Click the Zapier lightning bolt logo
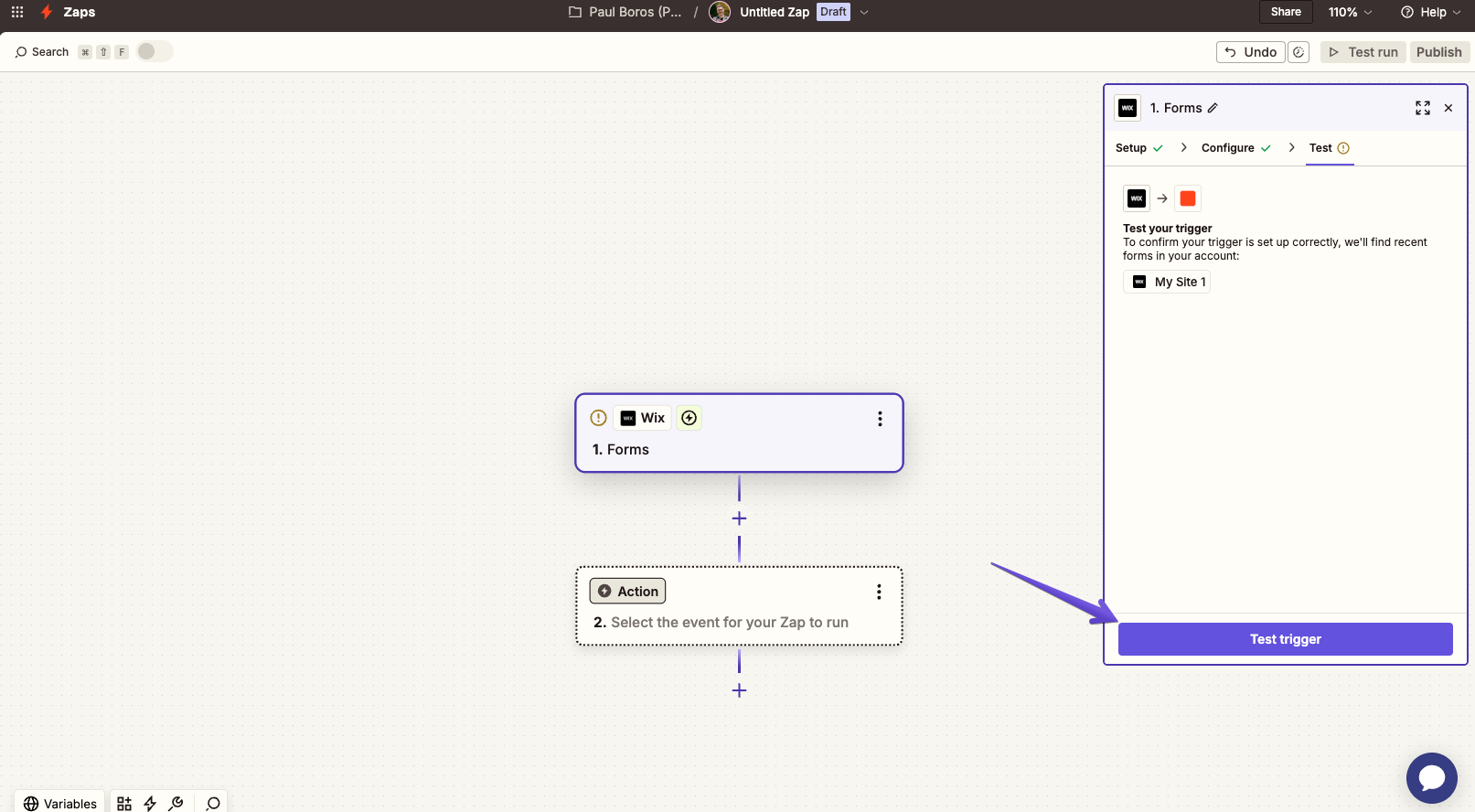Screen dimensions: 1475x812 [47, 12]
